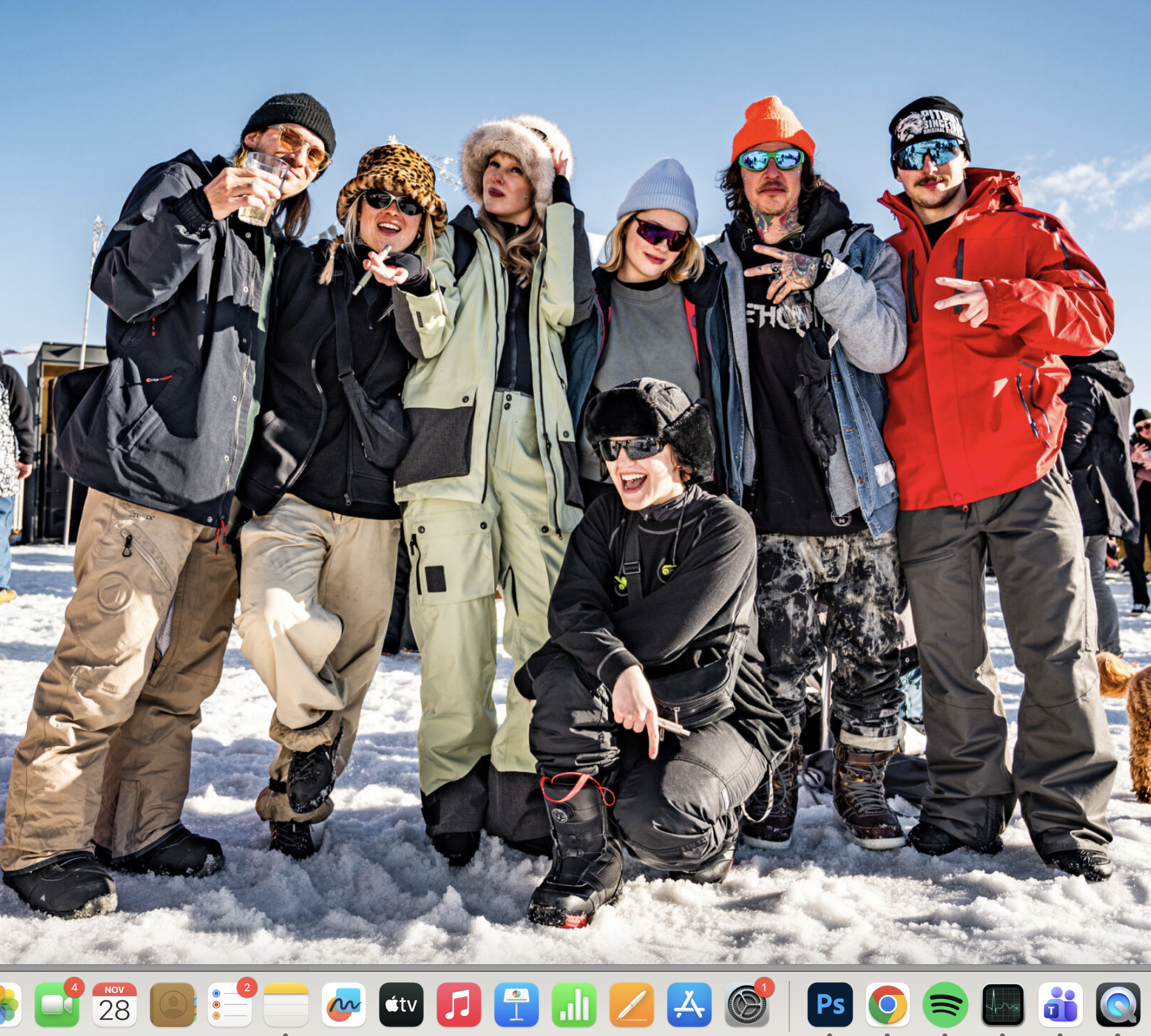Open Reminders with 2 notifications
The image size is (1151, 1036).
click(229, 1005)
